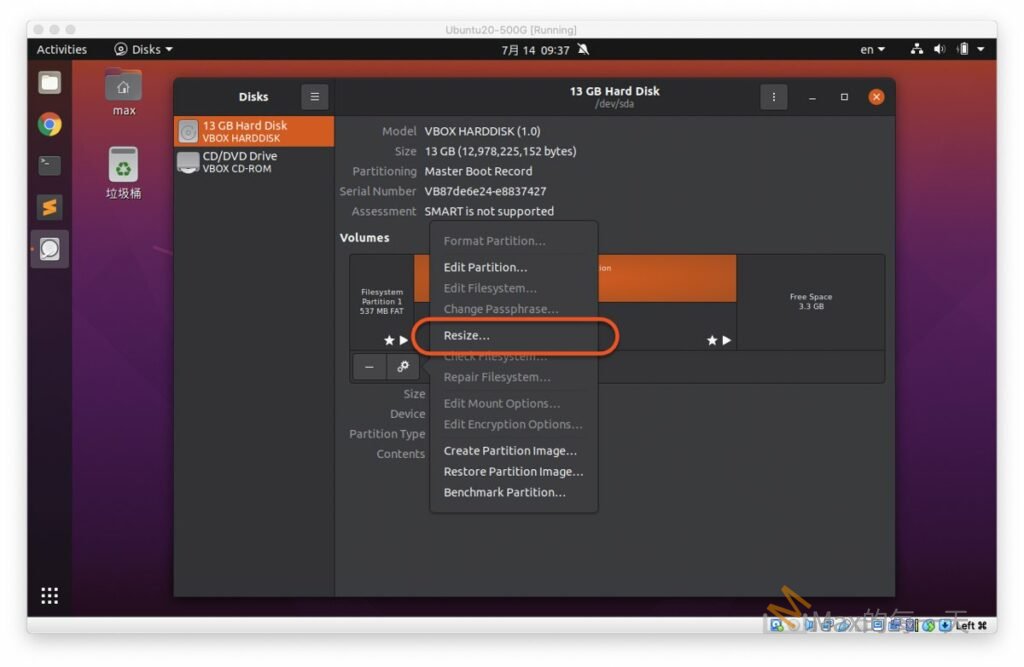Open Terminal from the dock

pyautogui.click(x=50, y=165)
